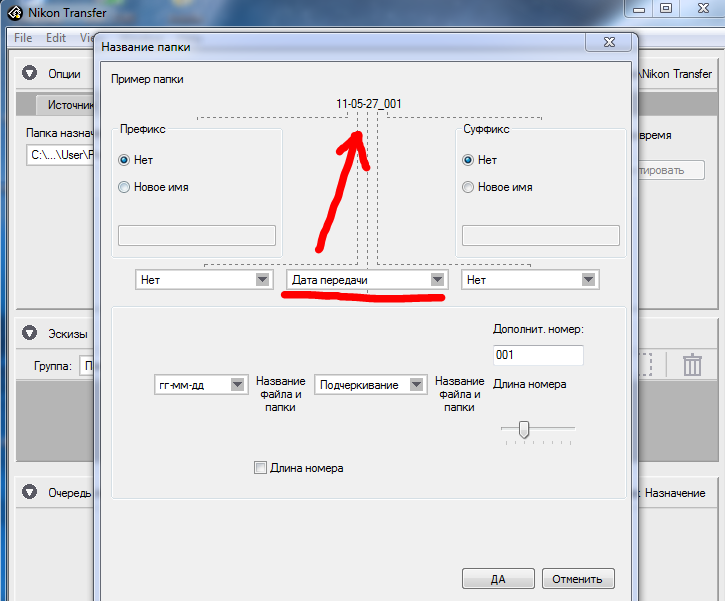
Task: Click the Суффикс new name text field
Action: (541, 235)
